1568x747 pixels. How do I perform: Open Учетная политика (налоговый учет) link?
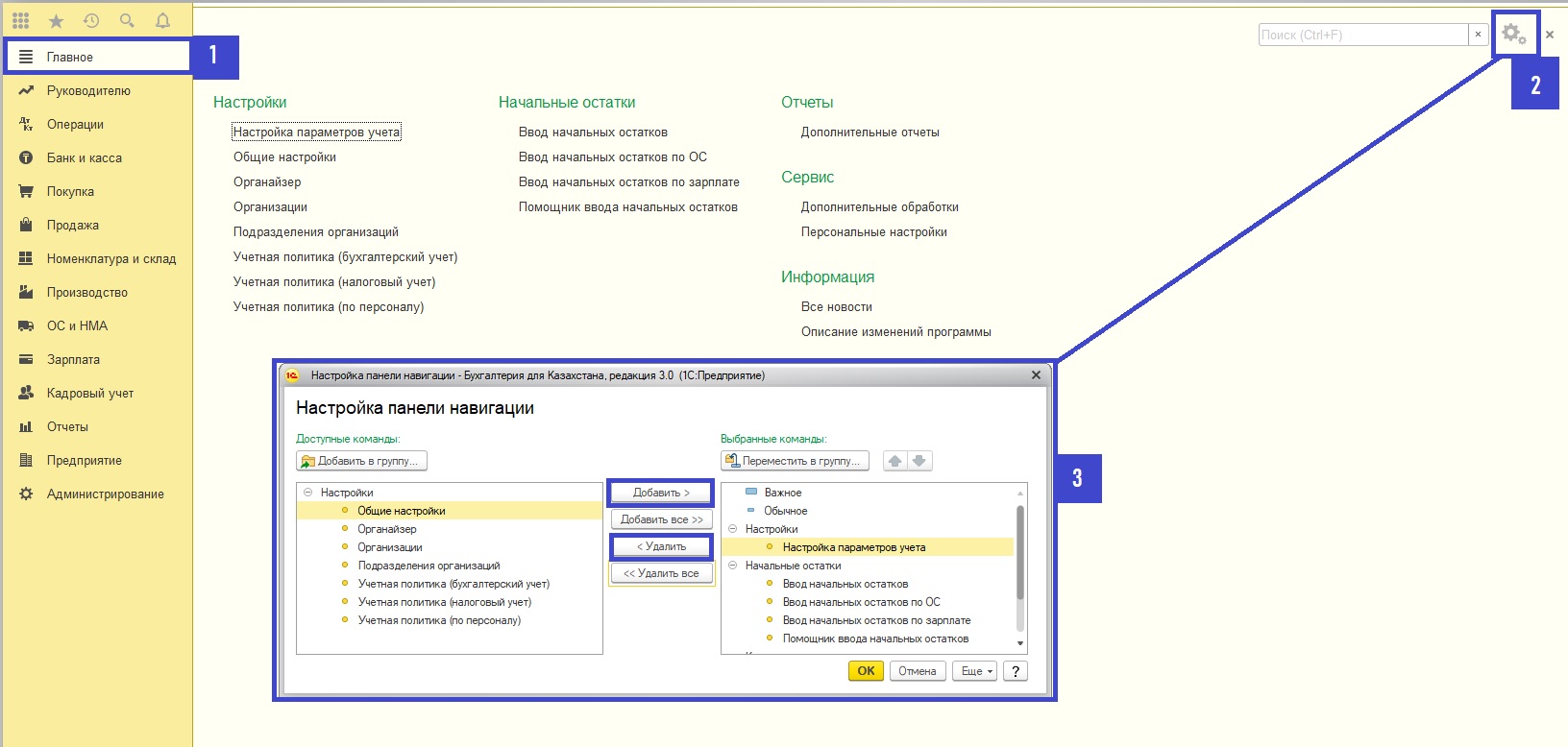tap(334, 281)
